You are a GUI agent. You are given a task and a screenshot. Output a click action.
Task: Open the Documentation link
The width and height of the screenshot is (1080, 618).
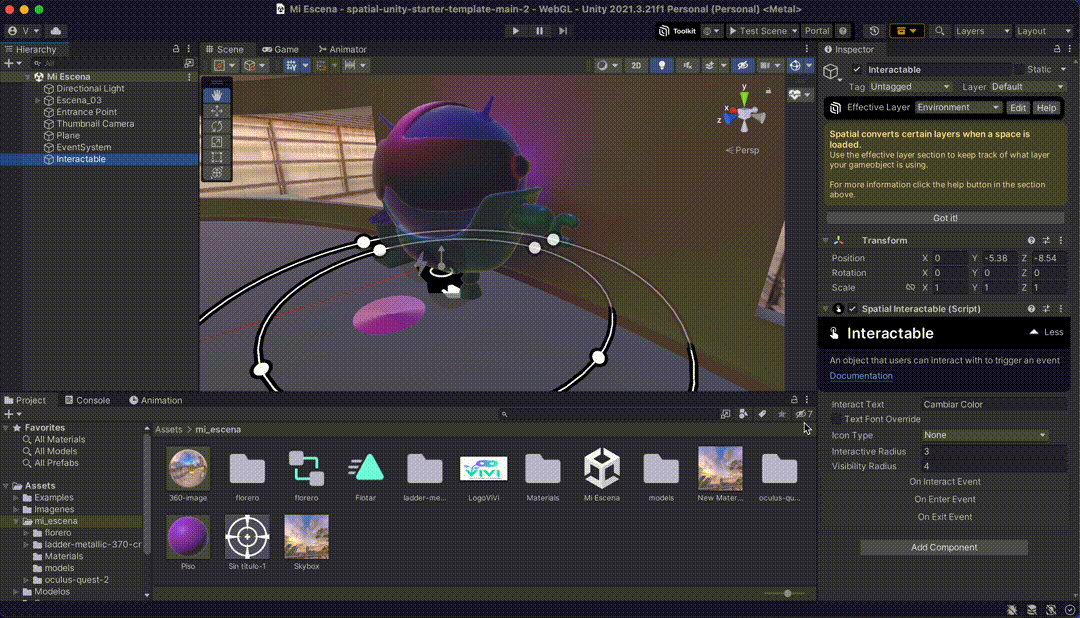pos(861,376)
